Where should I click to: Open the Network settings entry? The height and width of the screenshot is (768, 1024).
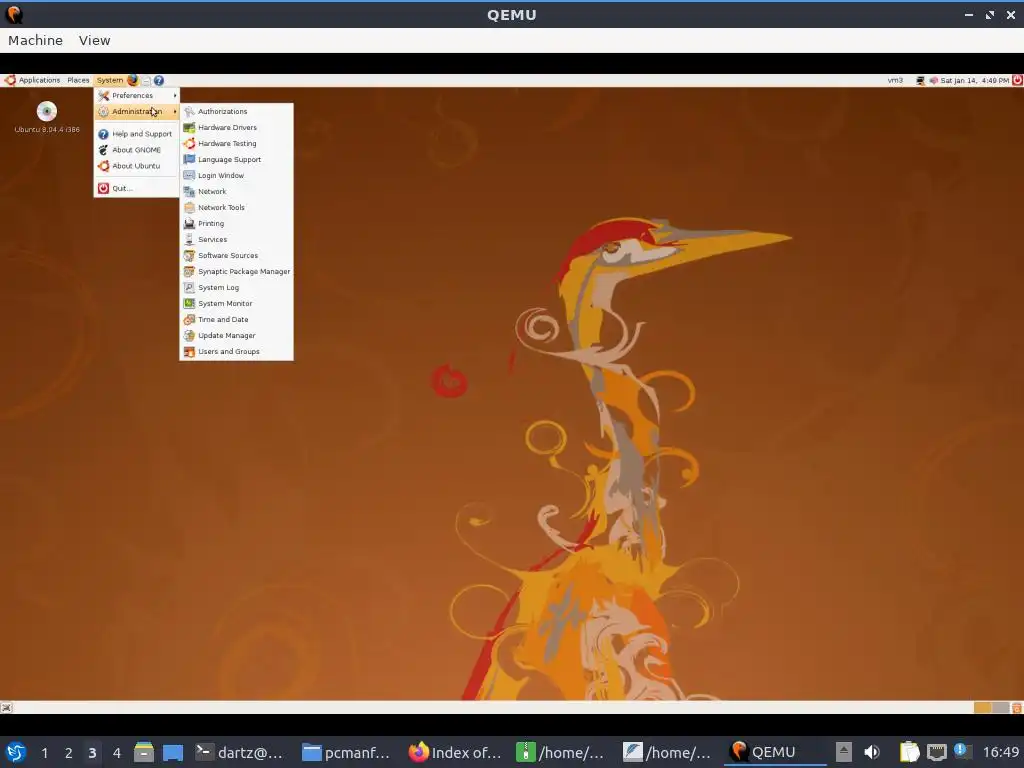click(x=236, y=191)
